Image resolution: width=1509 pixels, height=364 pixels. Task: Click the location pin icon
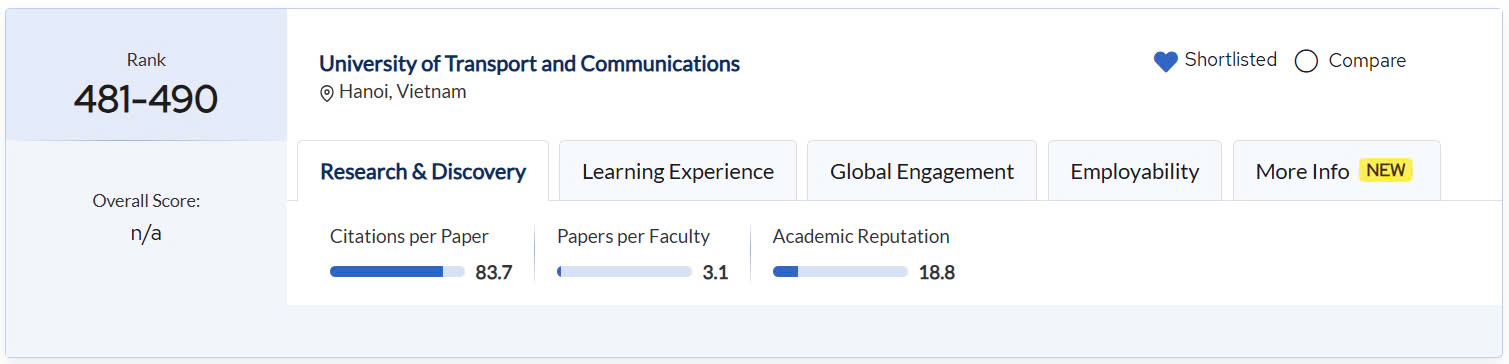click(326, 93)
